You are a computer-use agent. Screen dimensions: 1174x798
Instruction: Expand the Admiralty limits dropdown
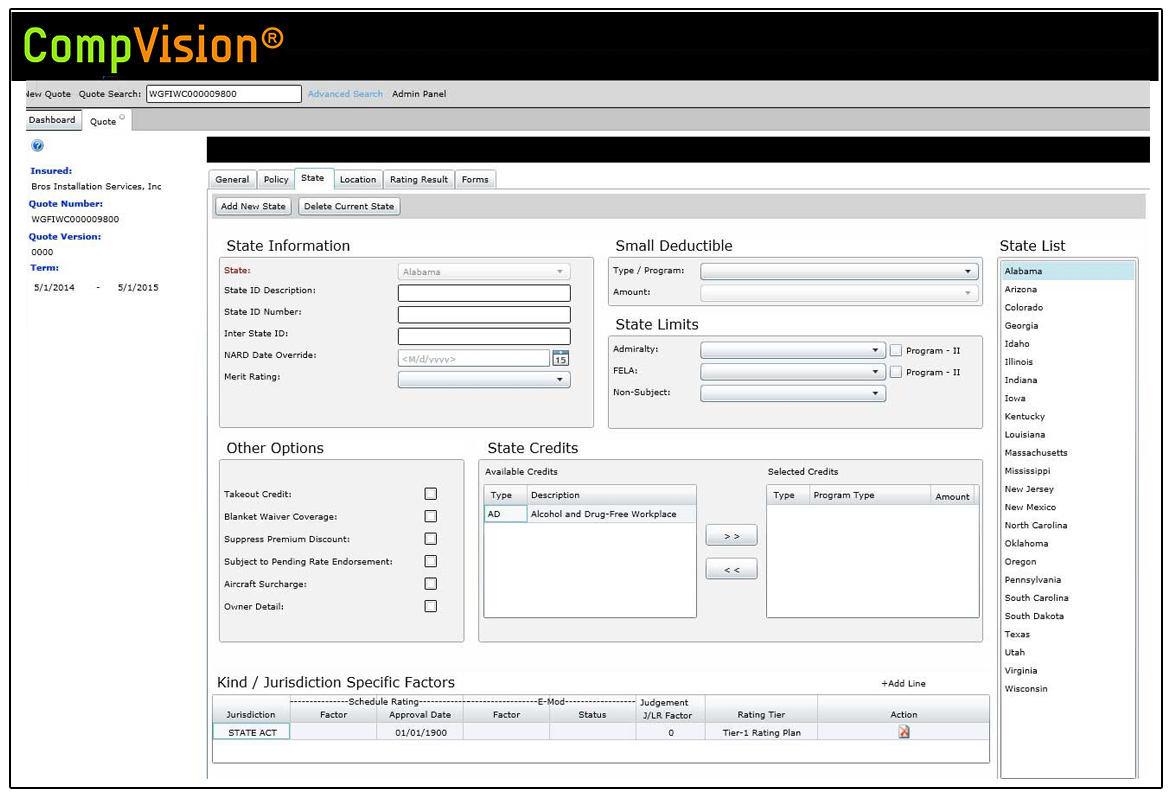click(x=793, y=350)
